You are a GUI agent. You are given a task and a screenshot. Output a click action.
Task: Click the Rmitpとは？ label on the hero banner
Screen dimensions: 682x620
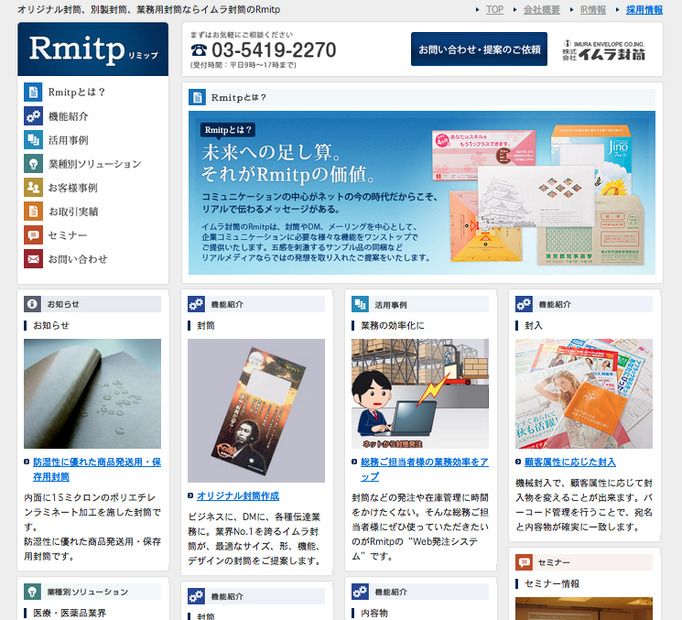pyautogui.click(x=228, y=130)
